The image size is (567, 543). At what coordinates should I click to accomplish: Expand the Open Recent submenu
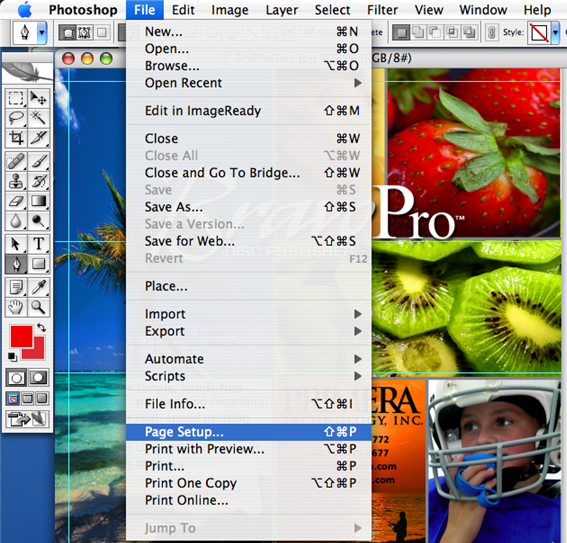[249, 83]
